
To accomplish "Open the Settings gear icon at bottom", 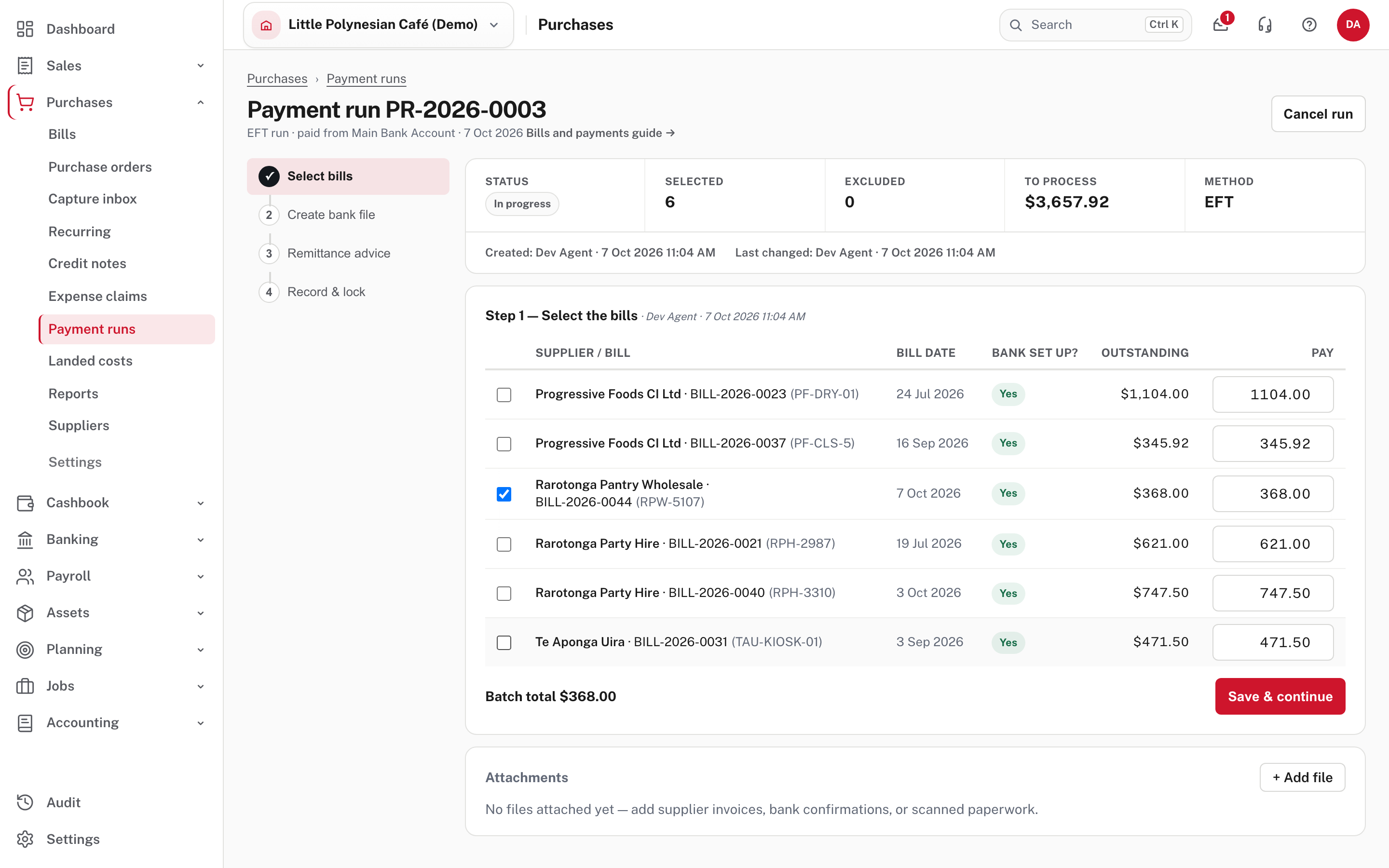I will click(25, 839).
